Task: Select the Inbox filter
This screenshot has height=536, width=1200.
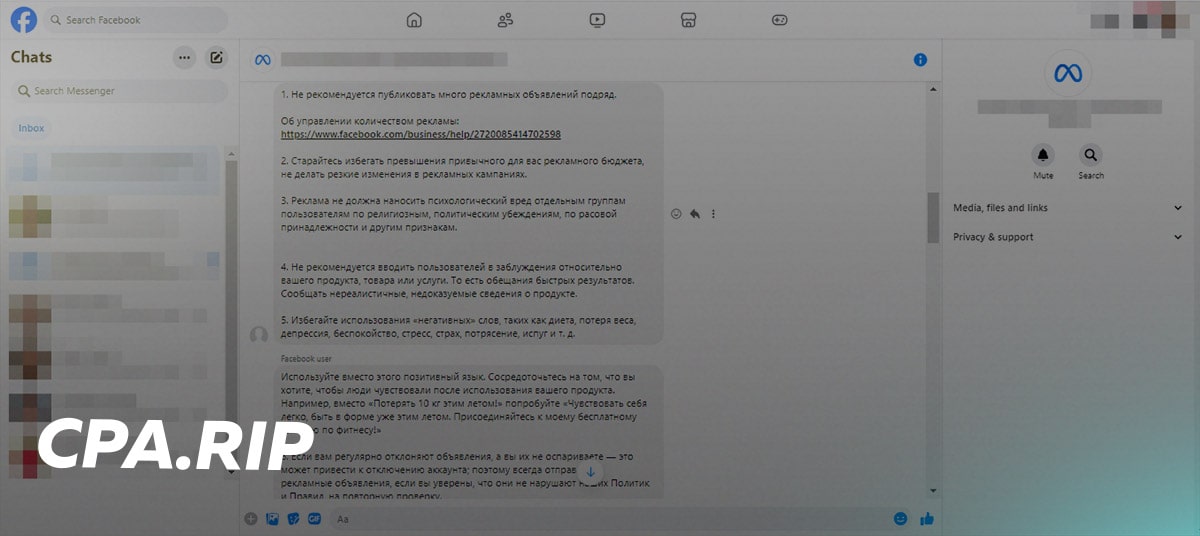Action: click(x=32, y=128)
